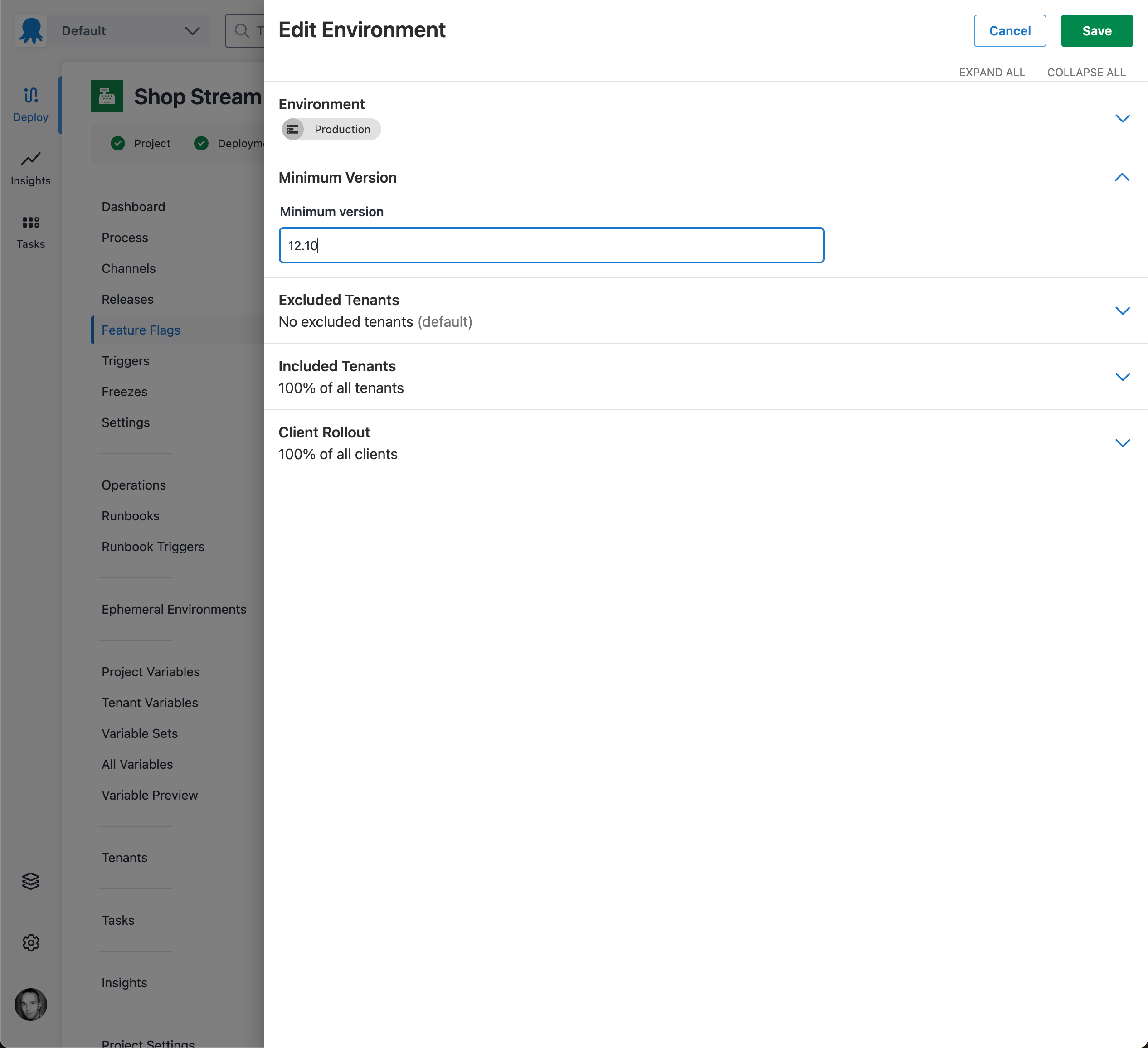Open All Variables menu item
Screen dimensions: 1148x1048
(x=137, y=764)
